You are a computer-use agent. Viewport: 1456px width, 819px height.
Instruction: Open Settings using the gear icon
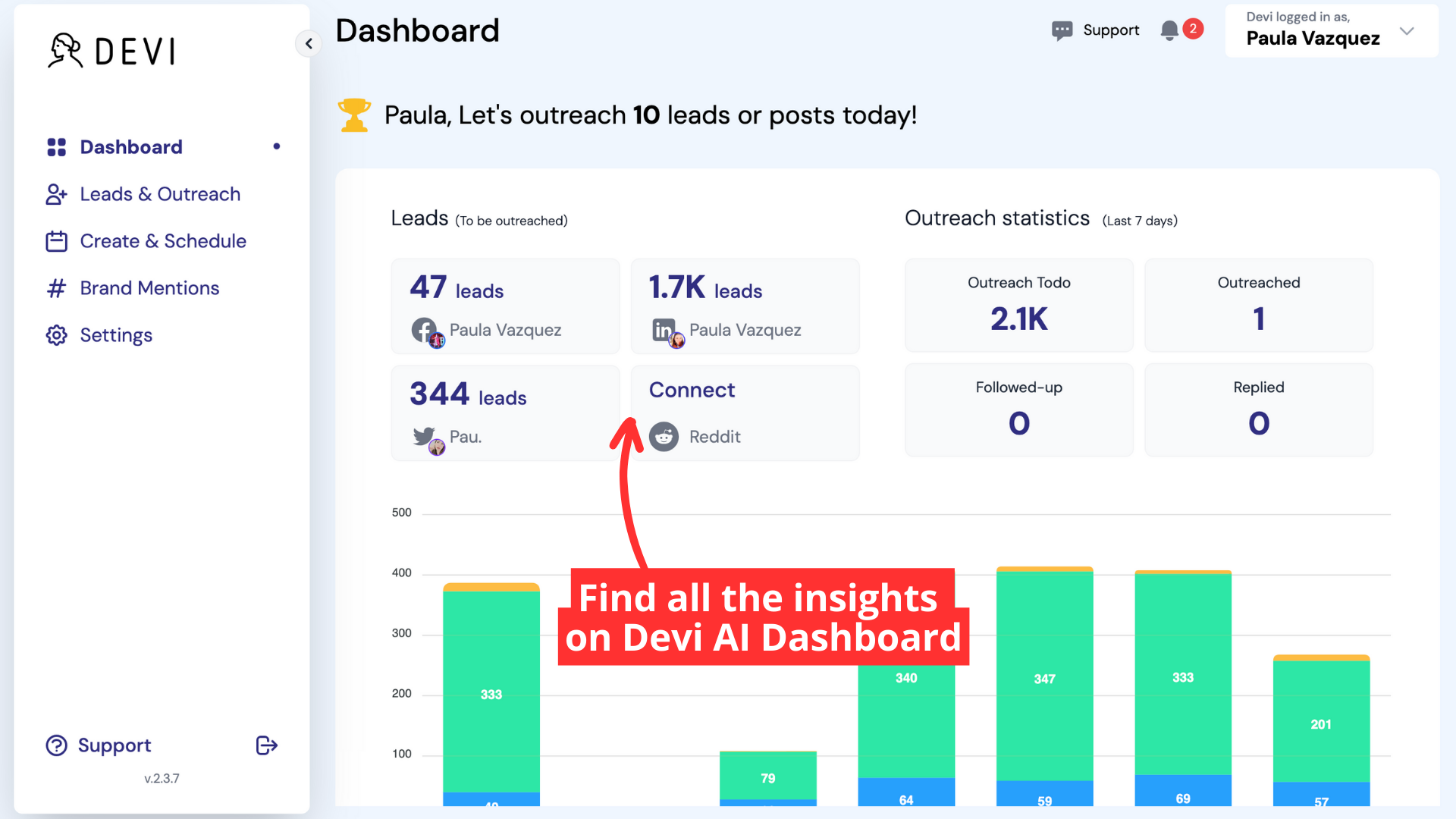56,334
